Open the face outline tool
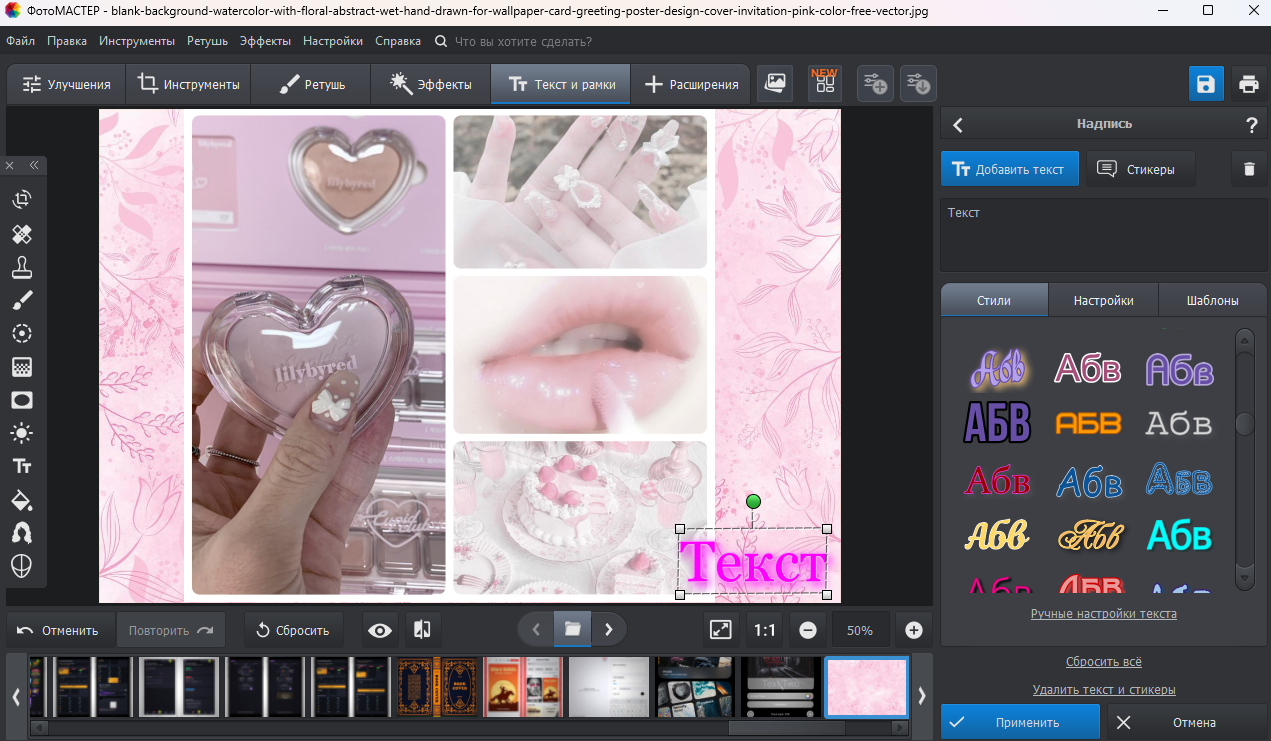 click(x=22, y=566)
